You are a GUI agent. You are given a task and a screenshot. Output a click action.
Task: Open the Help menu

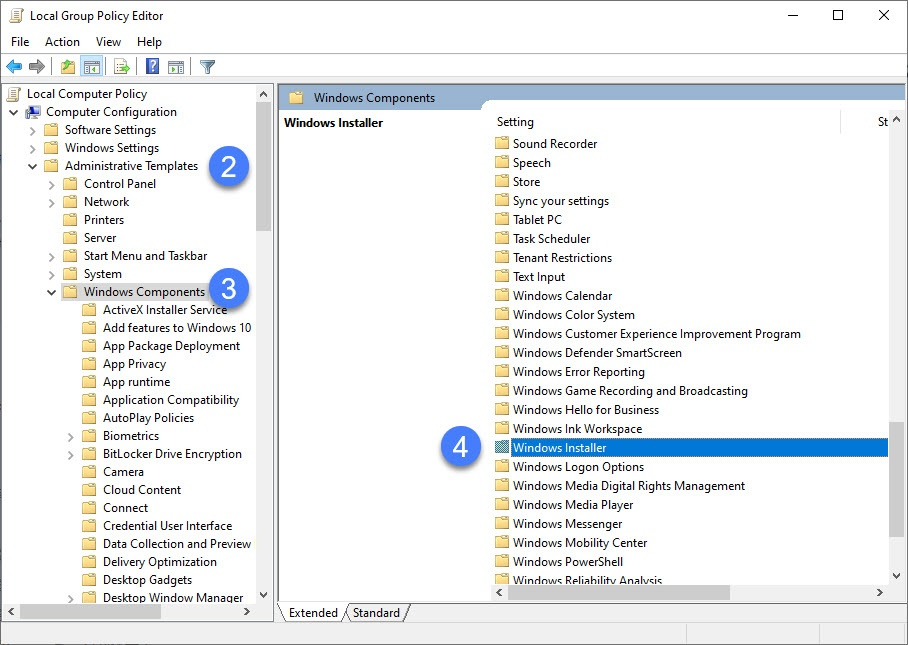point(149,42)
